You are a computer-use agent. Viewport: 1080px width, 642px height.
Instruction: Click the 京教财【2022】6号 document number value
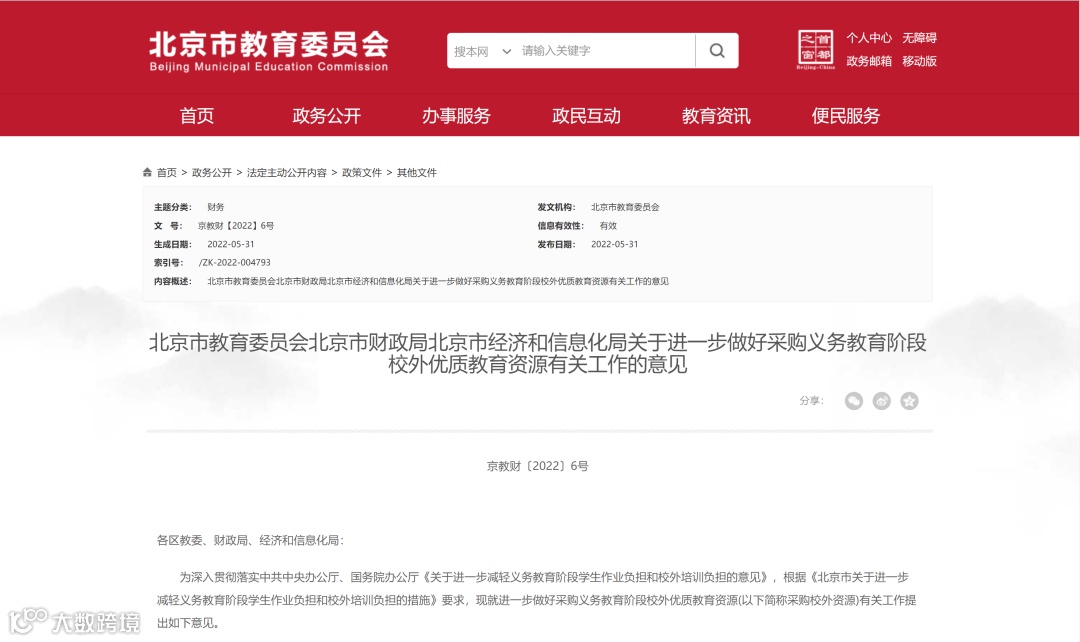(x=236, y=225)
